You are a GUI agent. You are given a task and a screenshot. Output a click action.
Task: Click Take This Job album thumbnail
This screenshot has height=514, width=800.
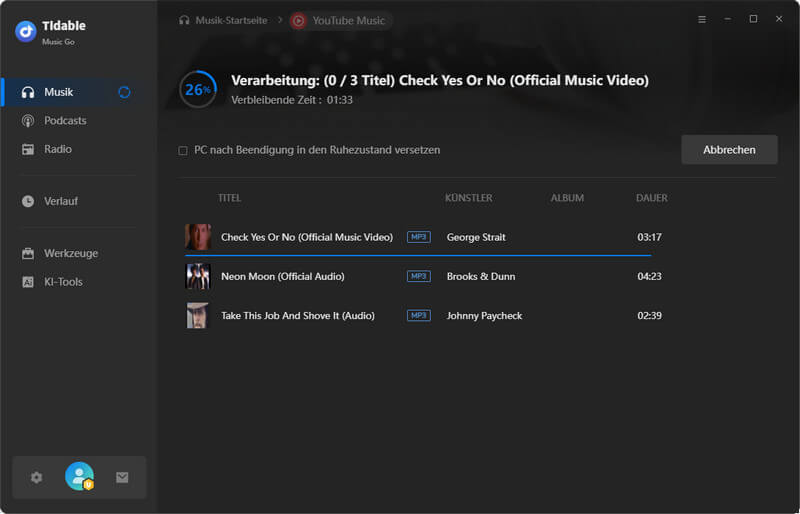(x=198, y=315)
